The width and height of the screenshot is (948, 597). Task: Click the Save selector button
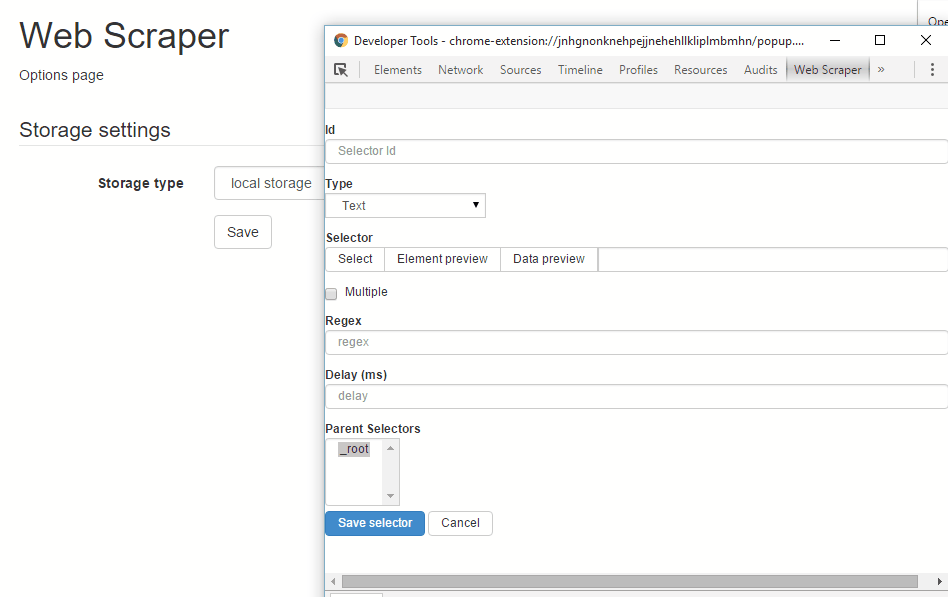[375, 523]
